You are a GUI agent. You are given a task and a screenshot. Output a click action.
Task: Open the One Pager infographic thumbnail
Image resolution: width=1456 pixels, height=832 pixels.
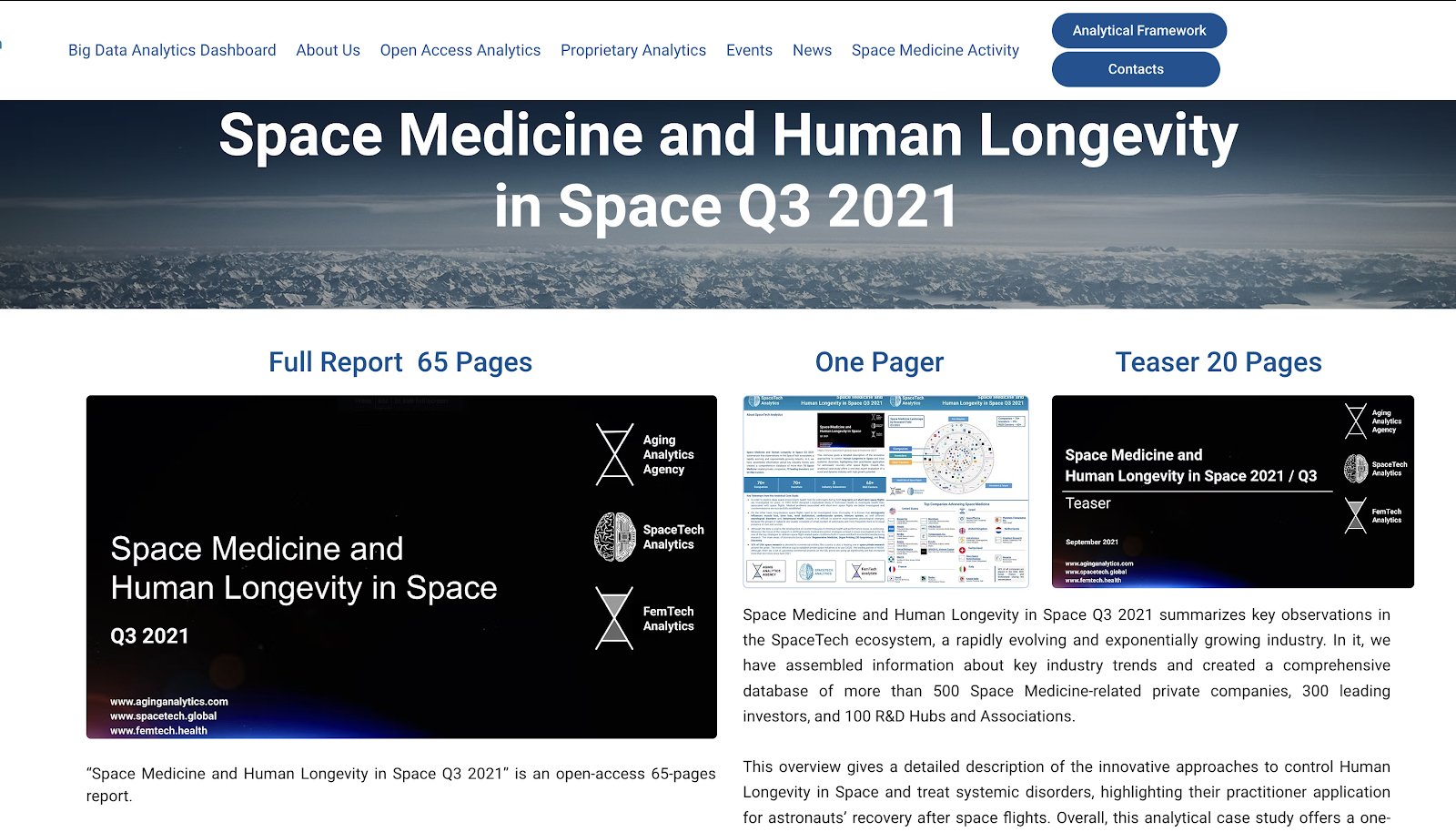click(885, 492)
